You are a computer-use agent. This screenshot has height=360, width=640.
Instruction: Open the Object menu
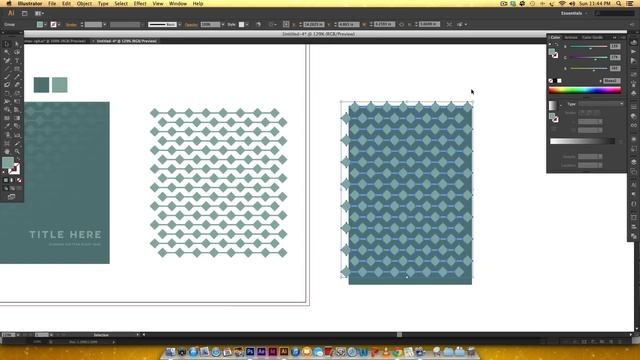pos(84,3)
